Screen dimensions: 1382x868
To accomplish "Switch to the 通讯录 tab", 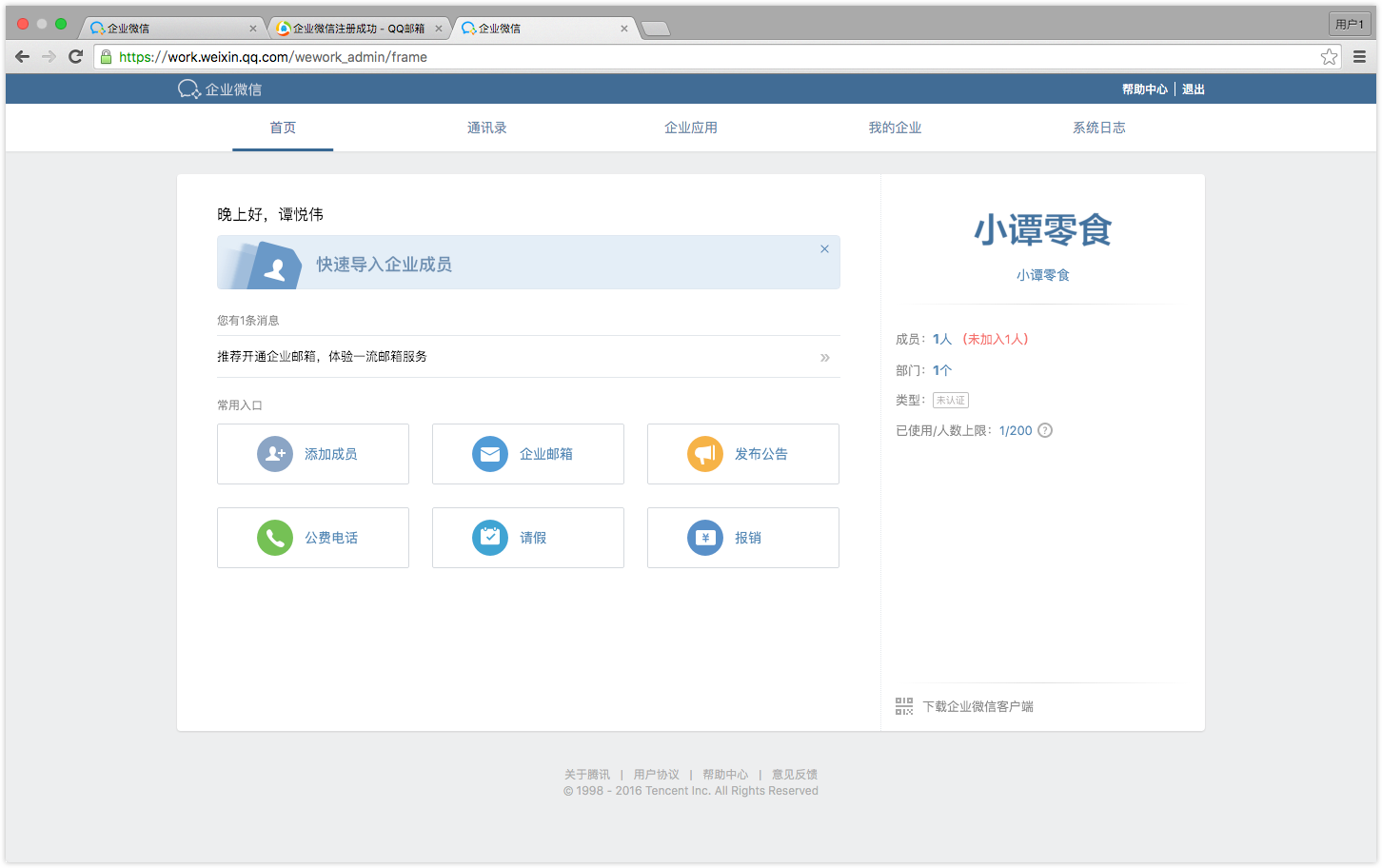I will coord(486,127).
